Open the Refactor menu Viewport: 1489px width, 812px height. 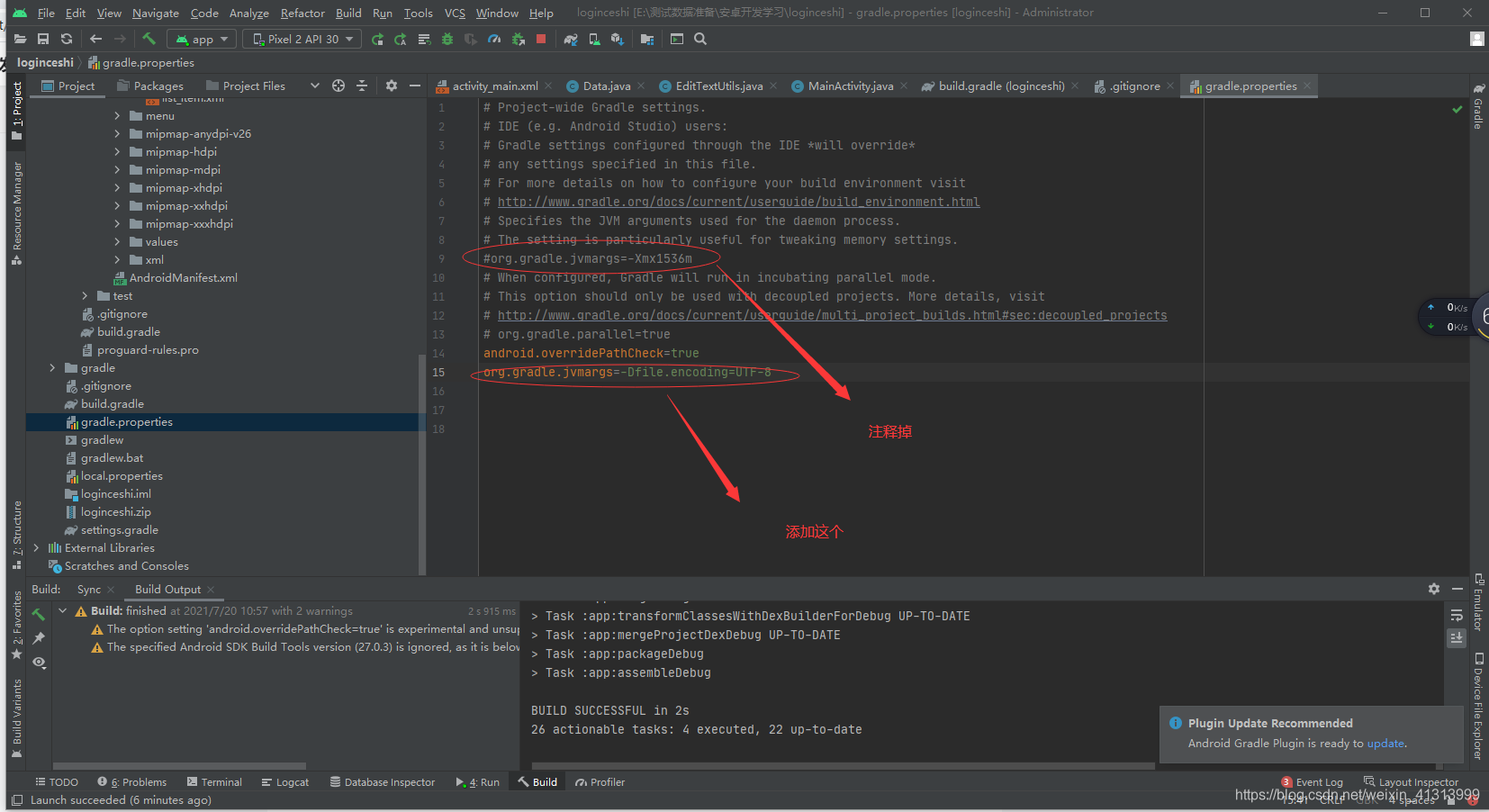click(x=302, y=13)
